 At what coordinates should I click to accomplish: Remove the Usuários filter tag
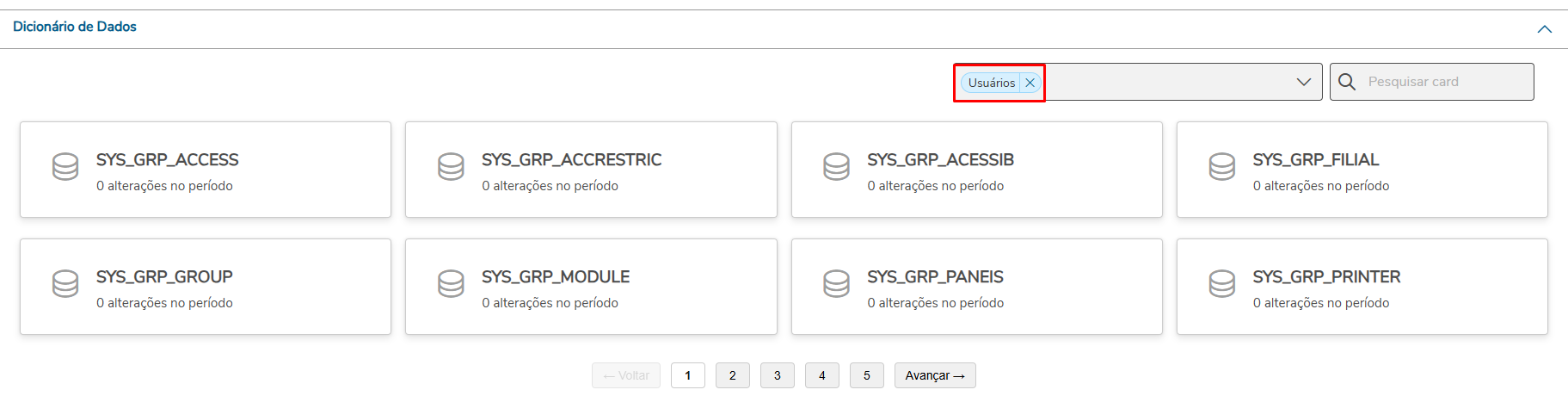1030,83
